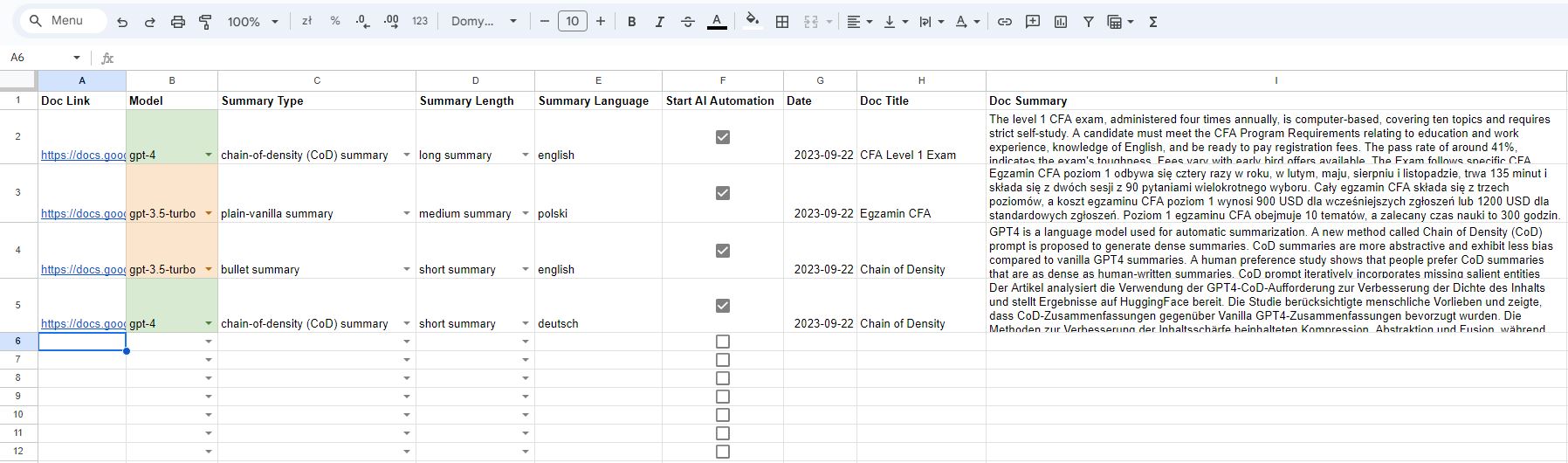The width and height of the screenshot is (1568, 463).
Task: Click the merge cells icon
Action: coord(810,22)
